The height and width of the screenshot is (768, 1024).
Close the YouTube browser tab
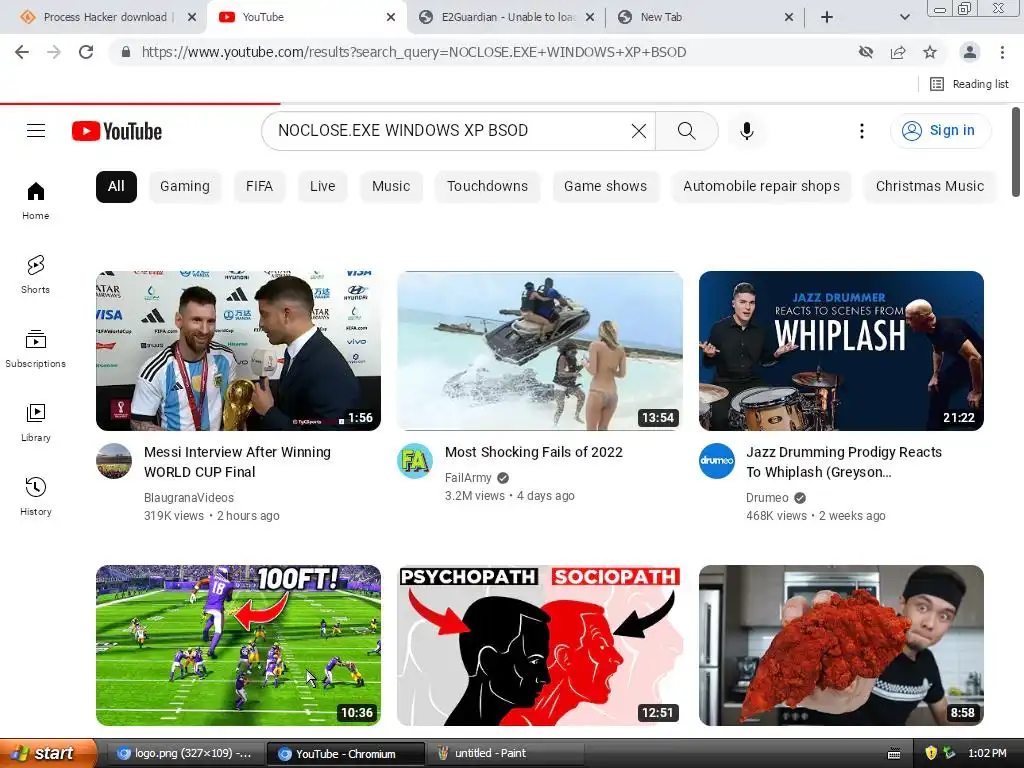(391, 17)
